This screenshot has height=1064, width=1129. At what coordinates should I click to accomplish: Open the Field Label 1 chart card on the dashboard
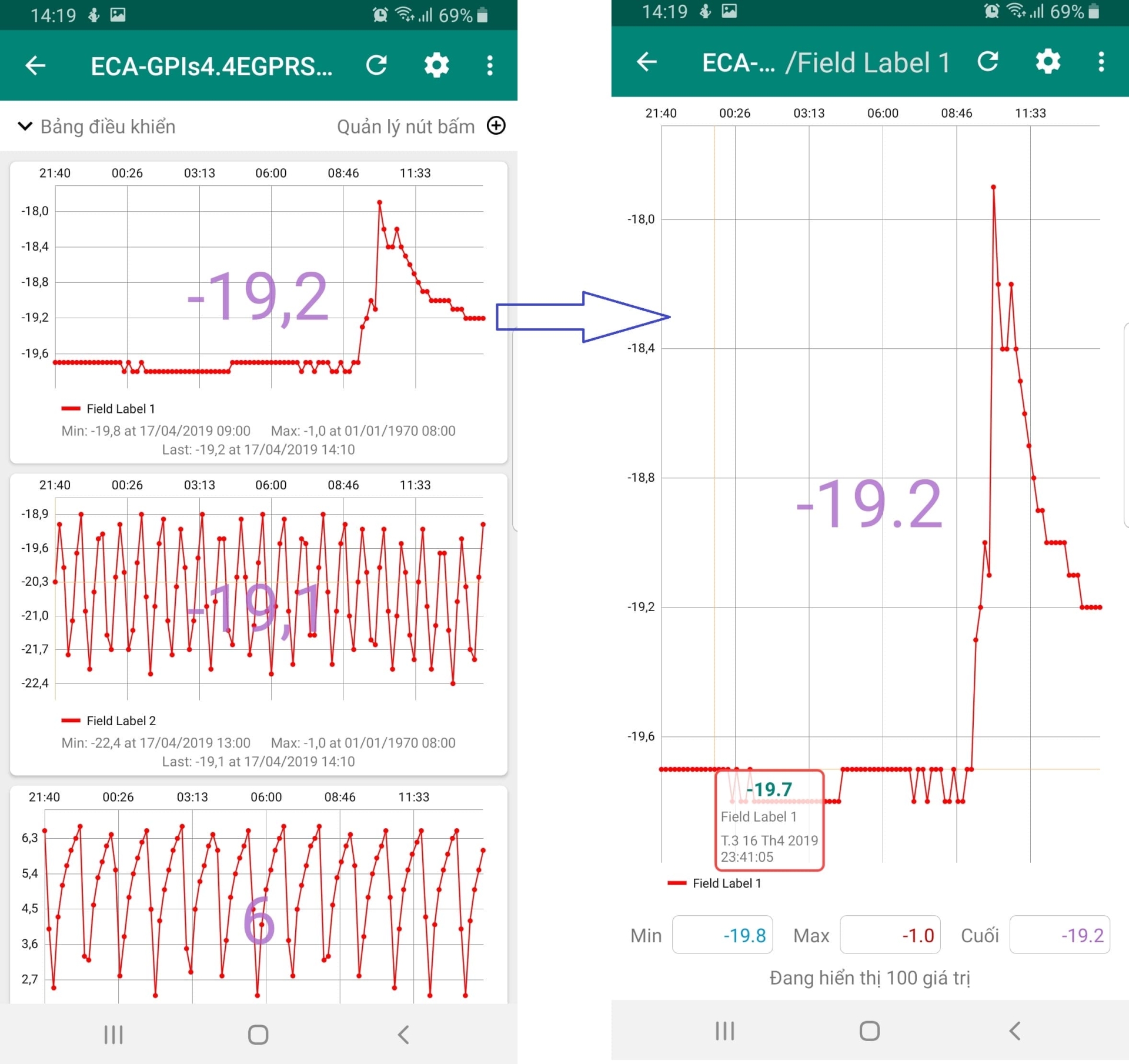click(x=259, y=312)
